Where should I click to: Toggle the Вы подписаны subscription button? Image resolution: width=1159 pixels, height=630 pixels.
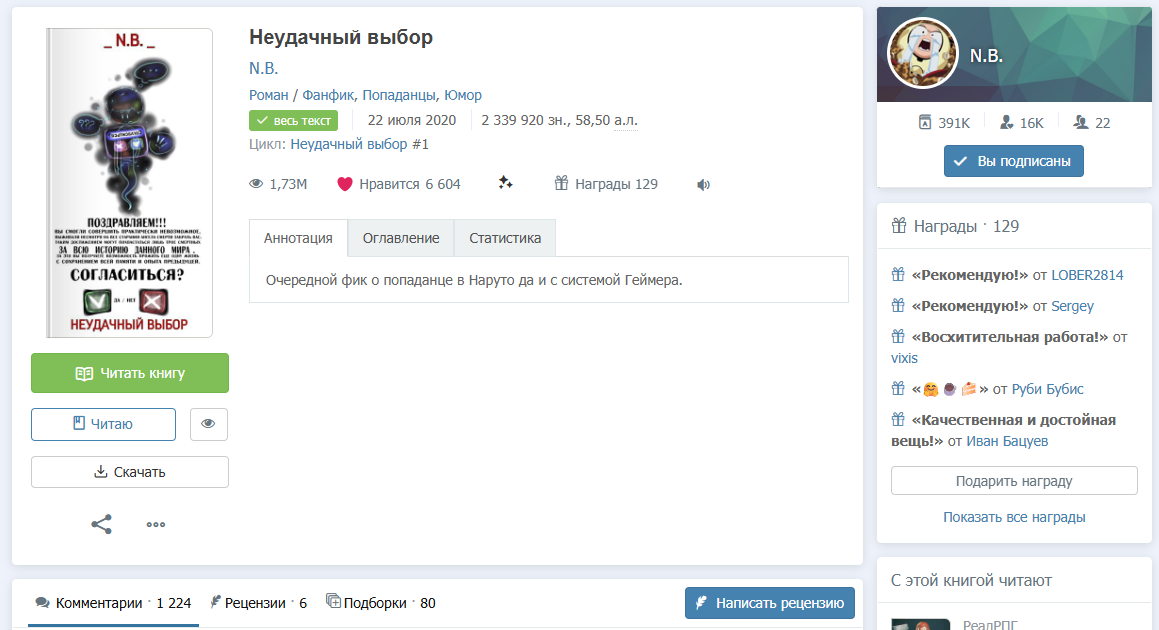[x=1013, y=161]
